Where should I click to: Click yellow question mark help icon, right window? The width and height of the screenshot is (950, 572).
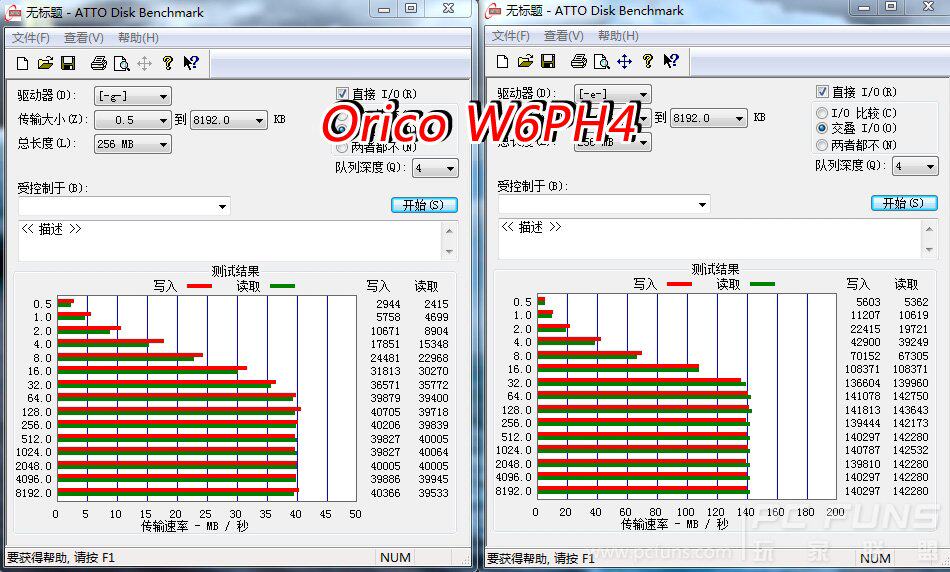(648, 61)
